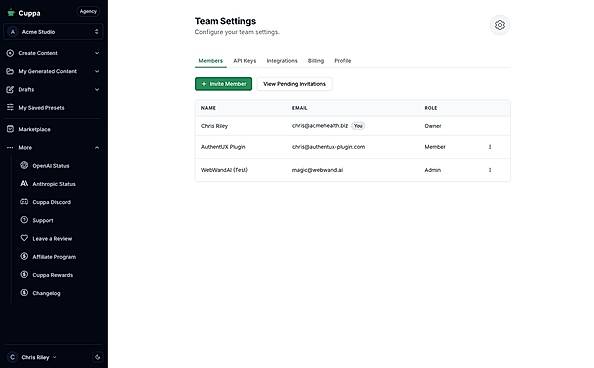Click View Pending Invitations button
This screenshot has width=594, height=368.
pos(294,84)
